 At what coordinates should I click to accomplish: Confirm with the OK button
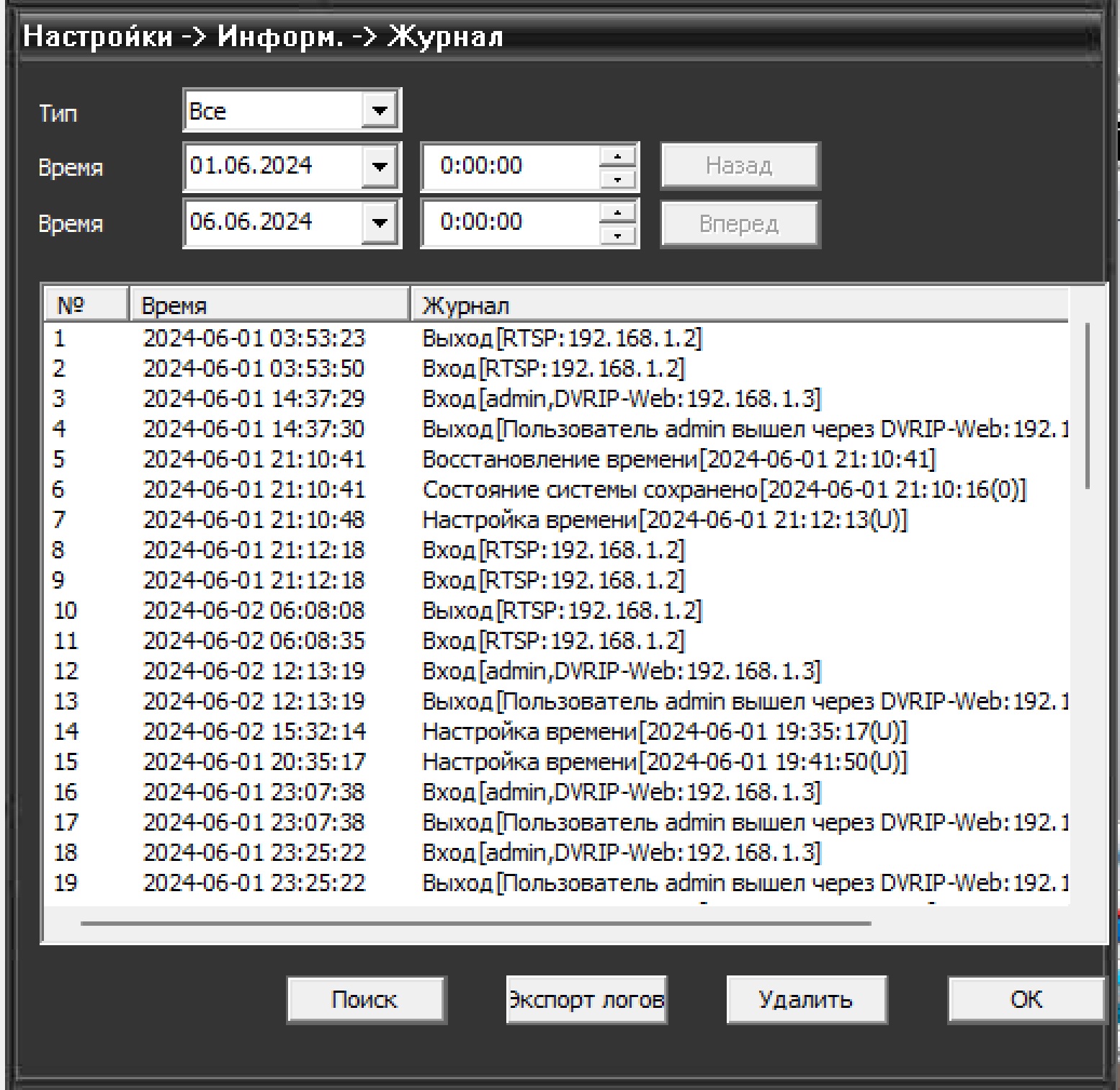click(1026, 999)
